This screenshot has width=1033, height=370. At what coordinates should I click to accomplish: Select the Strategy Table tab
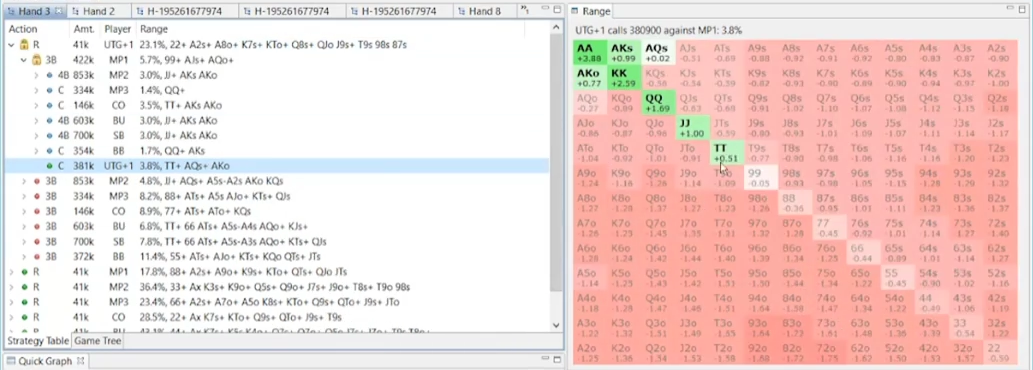pos(38,341)
